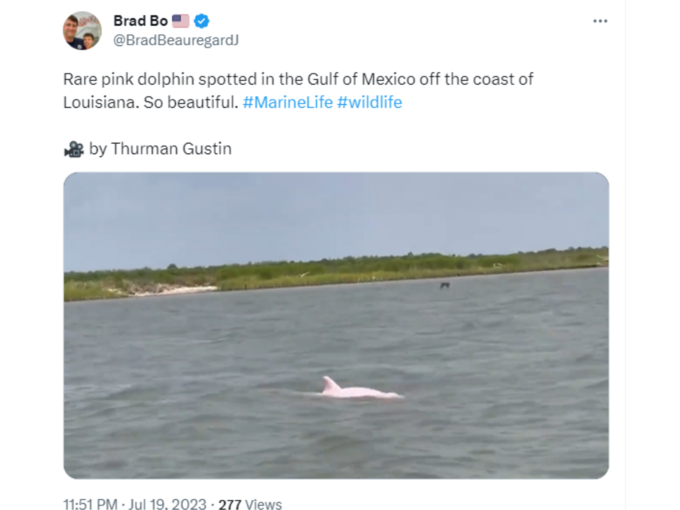680x510 pixels.
Task: Click the dark bird flying over water
Action: 445,285
